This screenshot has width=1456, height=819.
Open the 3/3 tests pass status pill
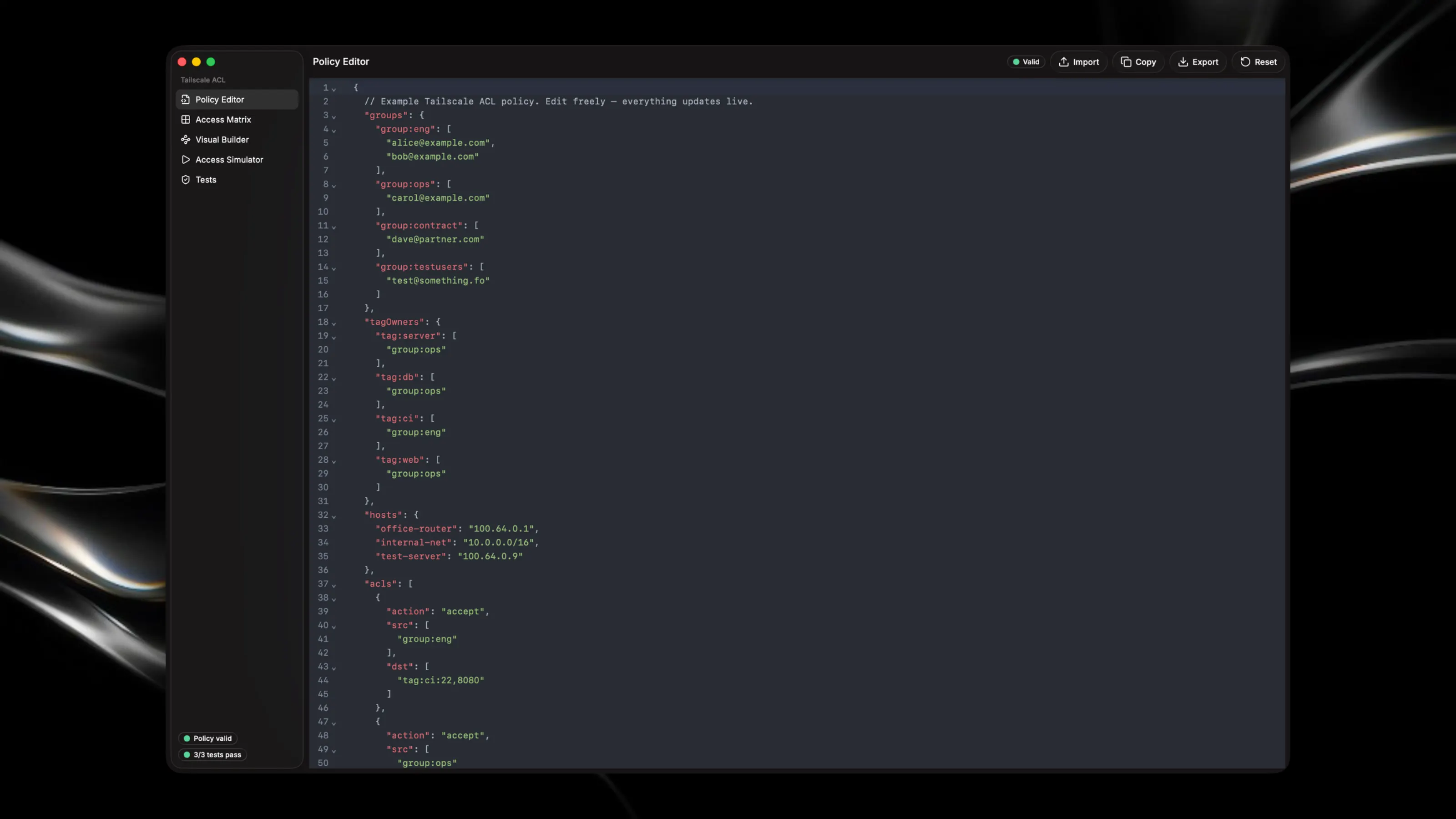point(212,754)
